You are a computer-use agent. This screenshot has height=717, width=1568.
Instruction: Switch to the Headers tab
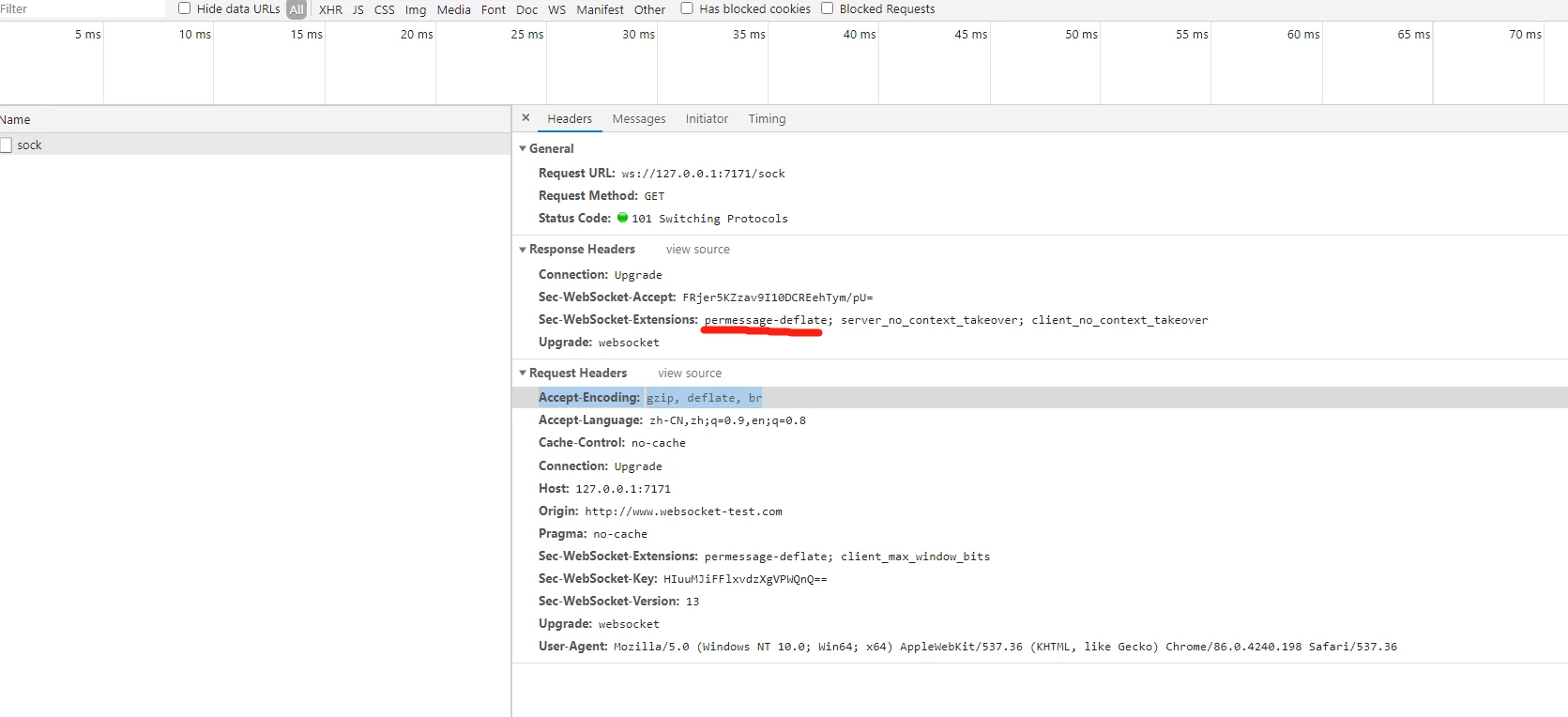pos(570,118)
